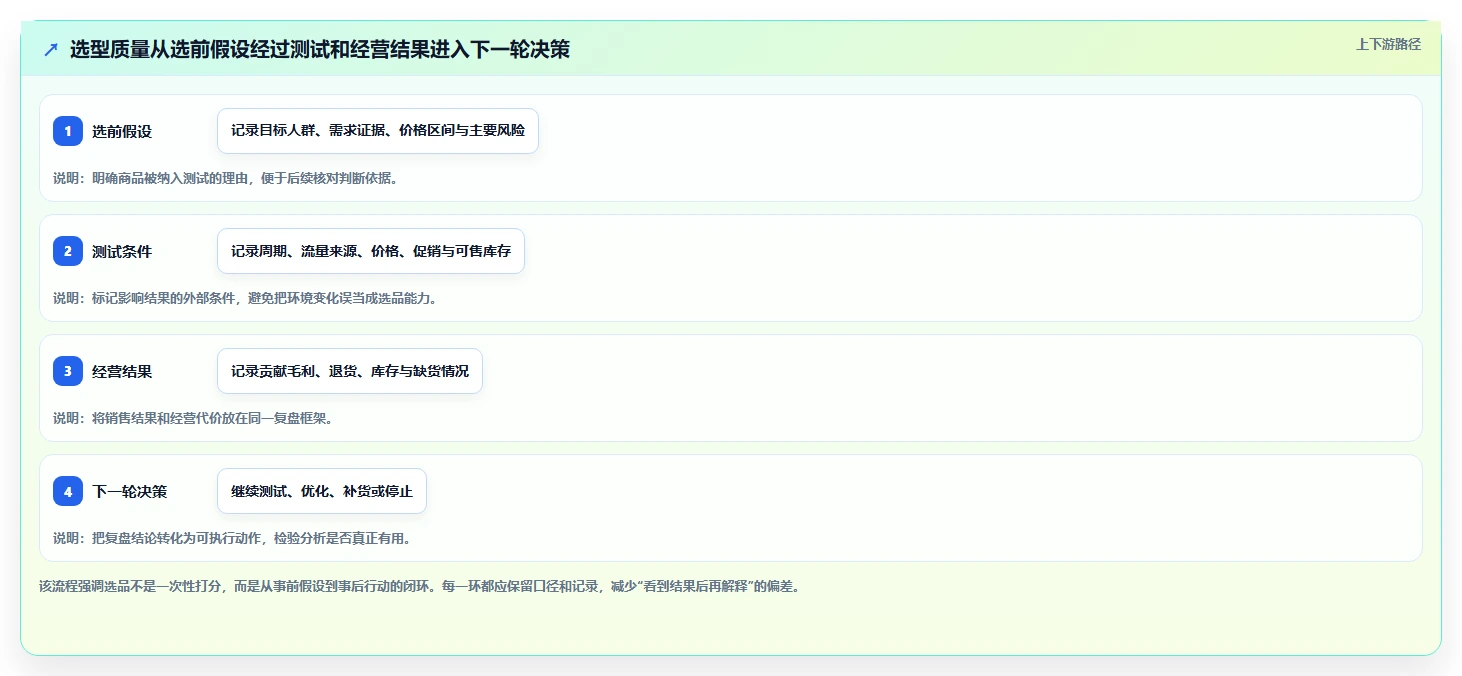This screenshot has height=676, width=1462.
Task: Select the step 3 number badge
Action: click(68, 371)
